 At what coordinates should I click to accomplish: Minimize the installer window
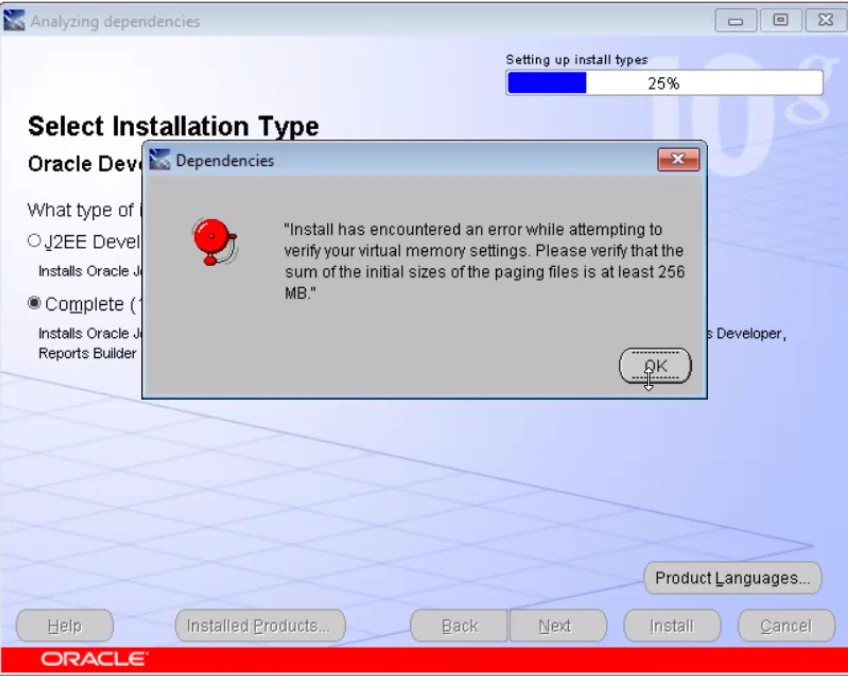click(x=736, y=21)
